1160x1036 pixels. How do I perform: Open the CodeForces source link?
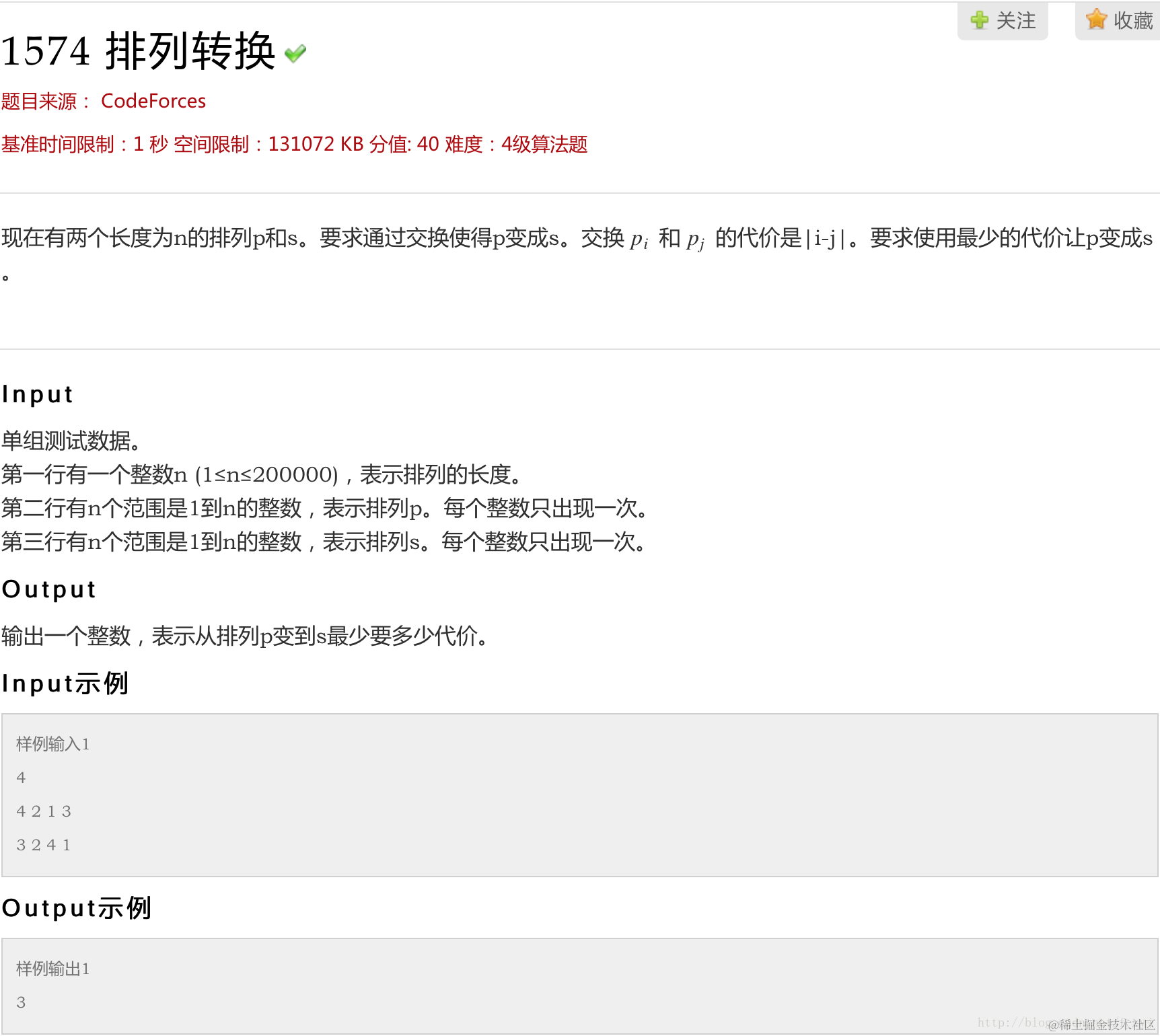pos(153,101)
